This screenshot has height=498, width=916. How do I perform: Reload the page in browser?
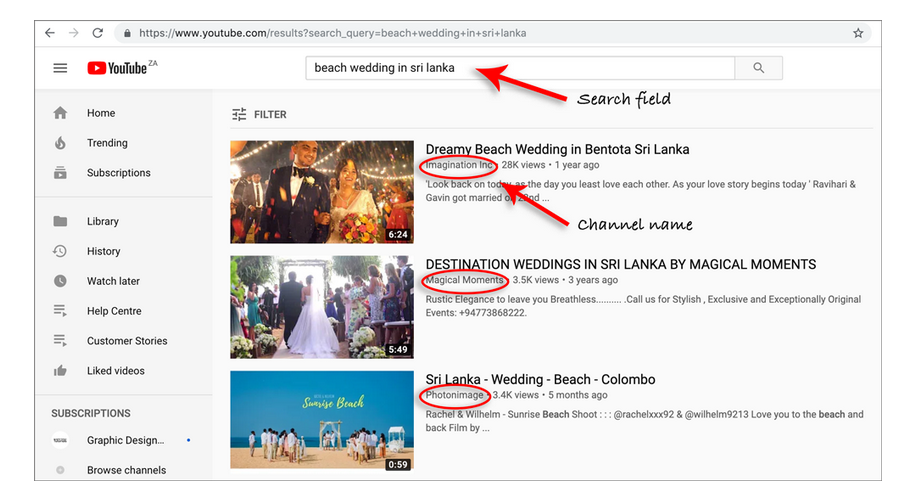point(98,33)
